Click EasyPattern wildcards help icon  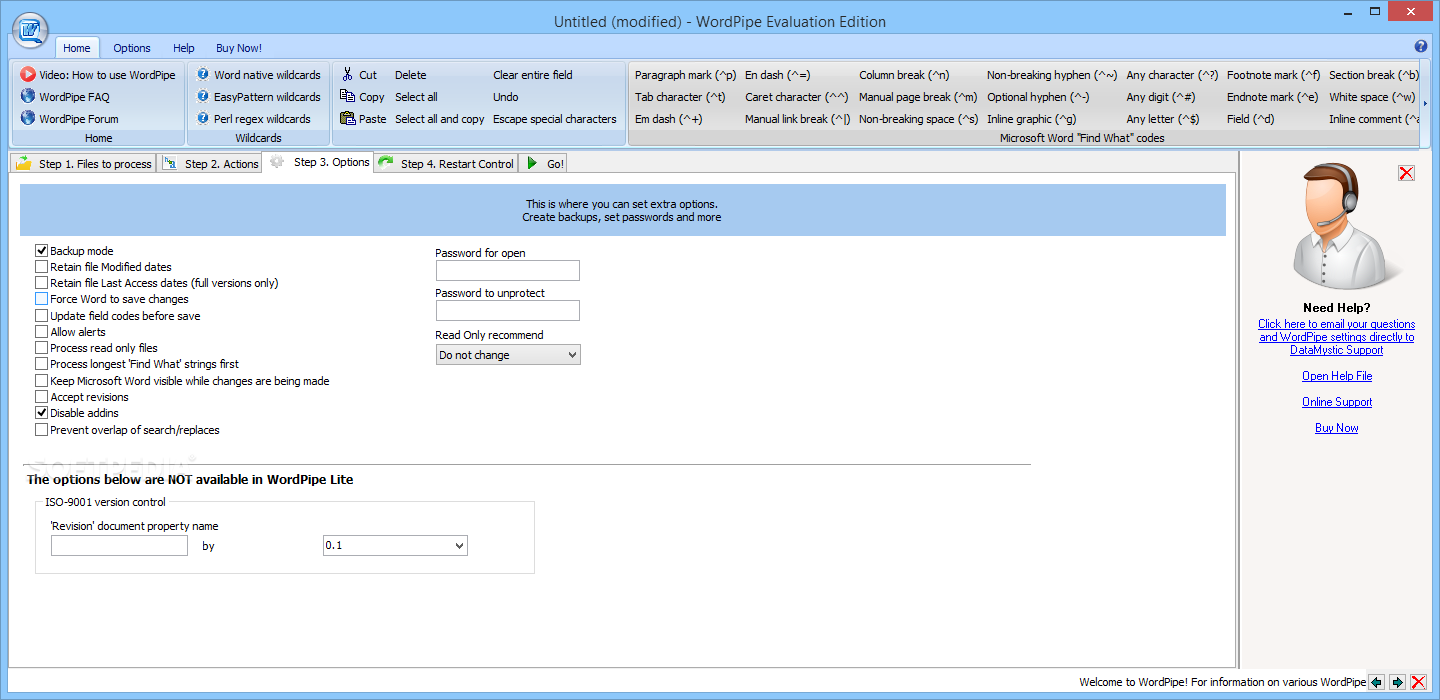click(x=203, y=97)
